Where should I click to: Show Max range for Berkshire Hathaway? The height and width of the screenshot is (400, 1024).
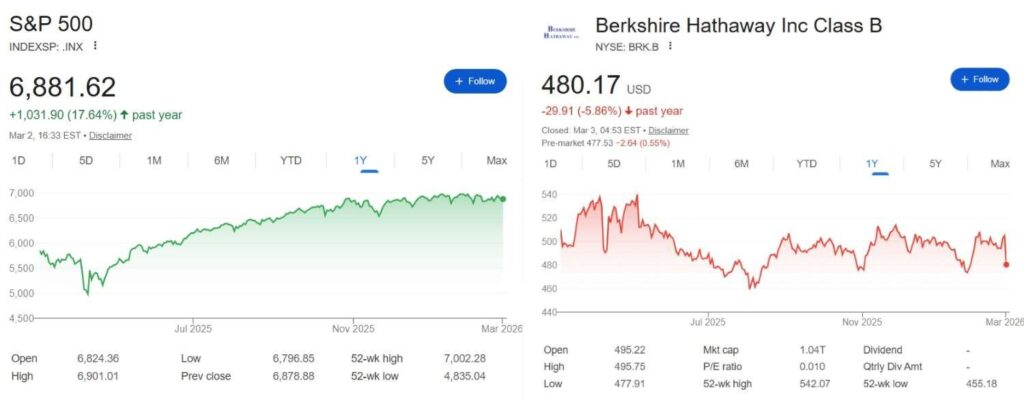click(x=999, y=164)
